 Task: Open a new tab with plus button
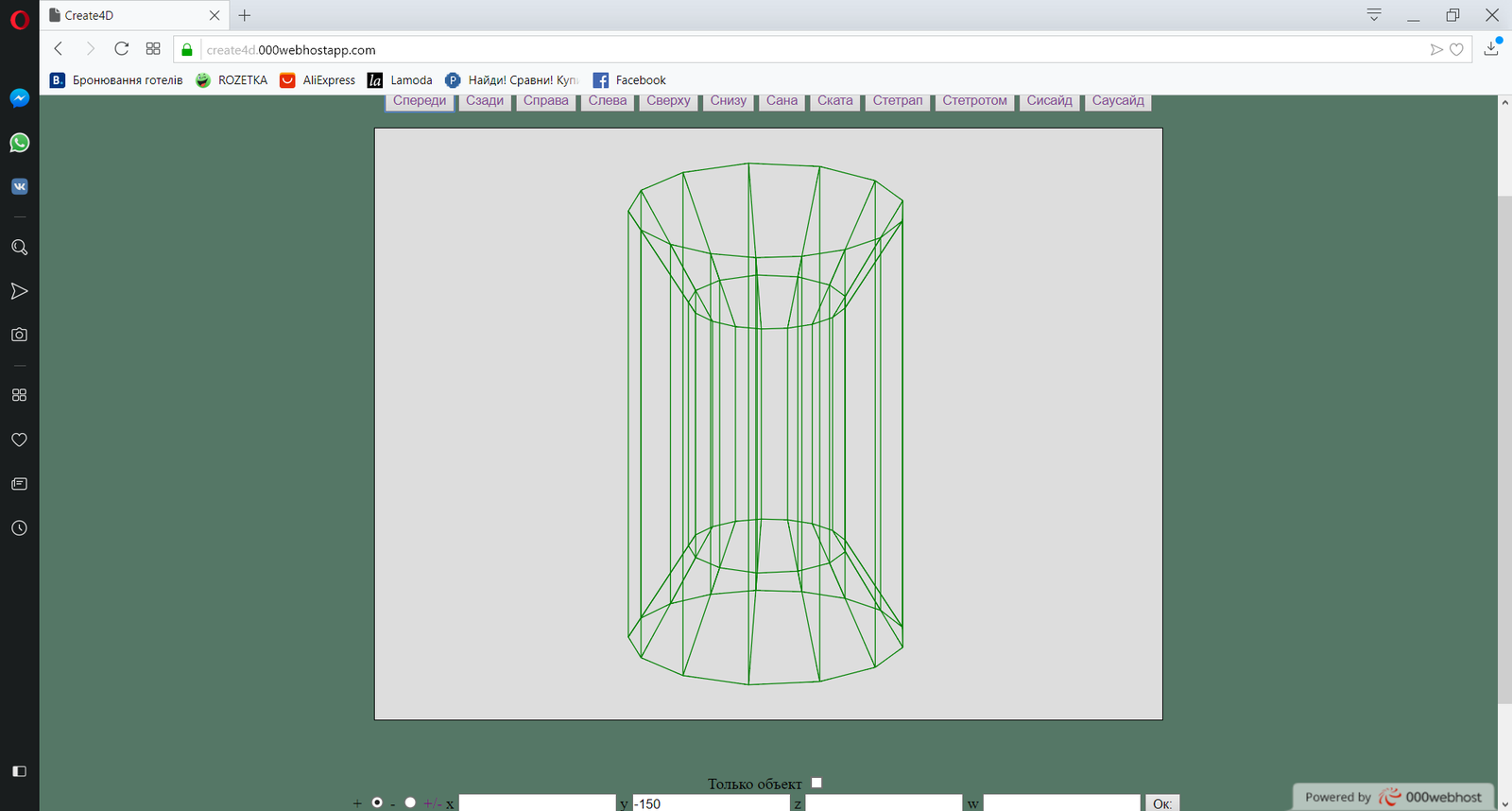245,15
